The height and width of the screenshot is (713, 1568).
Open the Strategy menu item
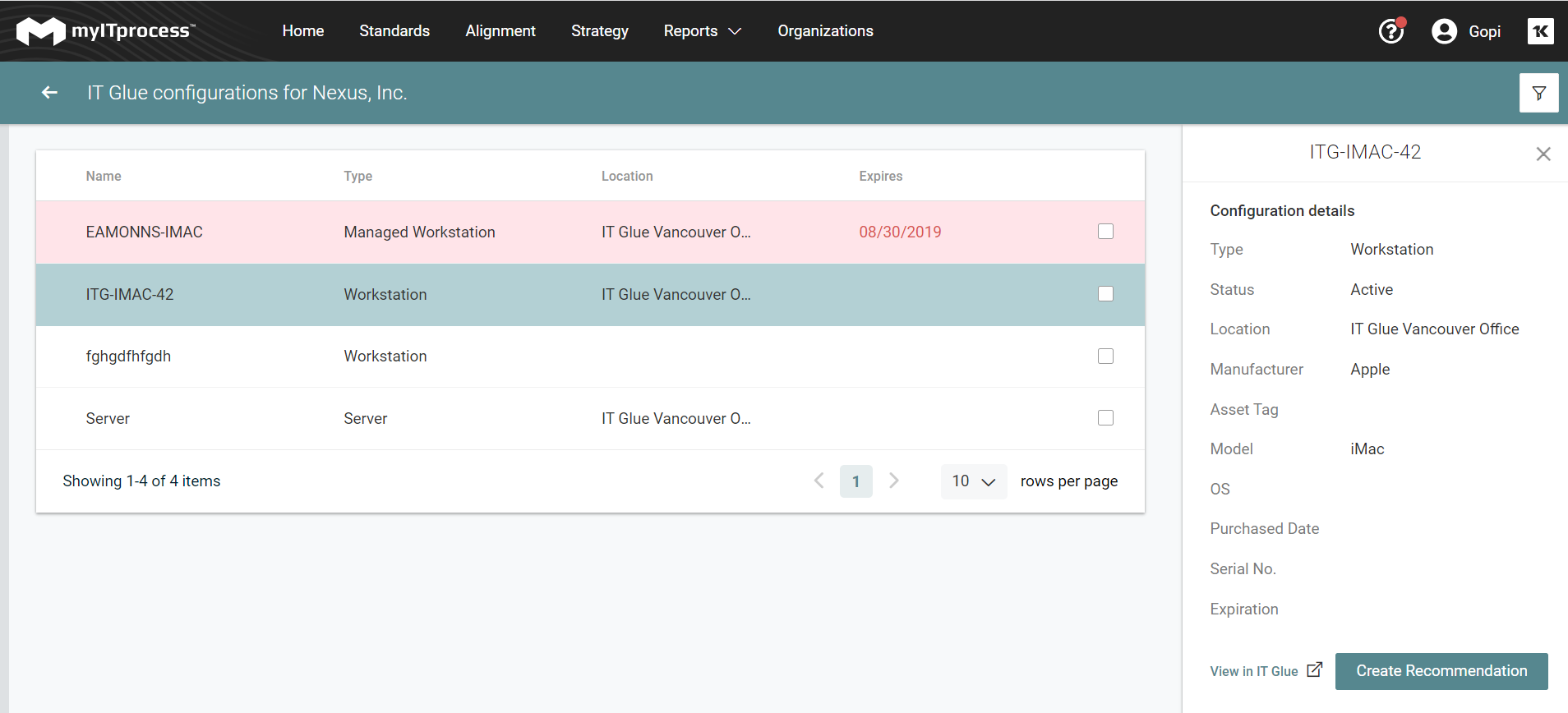tap(600, 31)
